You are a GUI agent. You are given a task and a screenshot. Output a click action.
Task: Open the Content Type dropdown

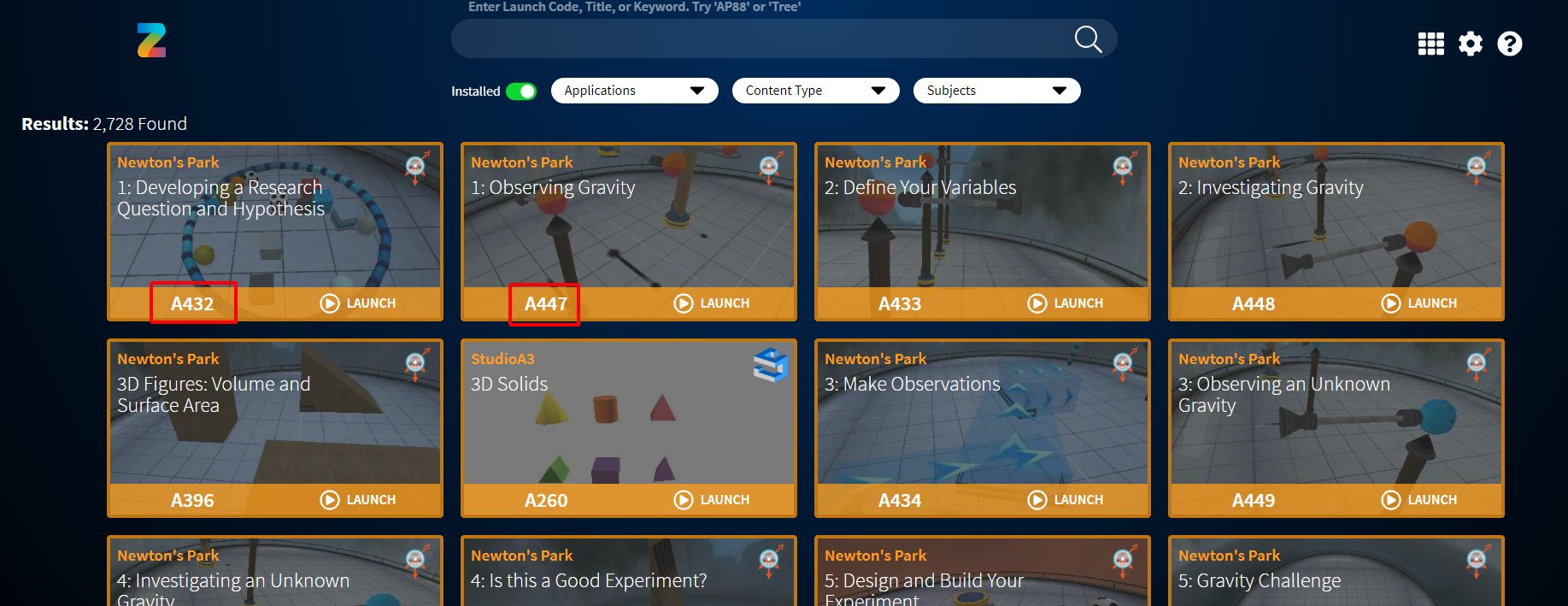click(815, 91)
